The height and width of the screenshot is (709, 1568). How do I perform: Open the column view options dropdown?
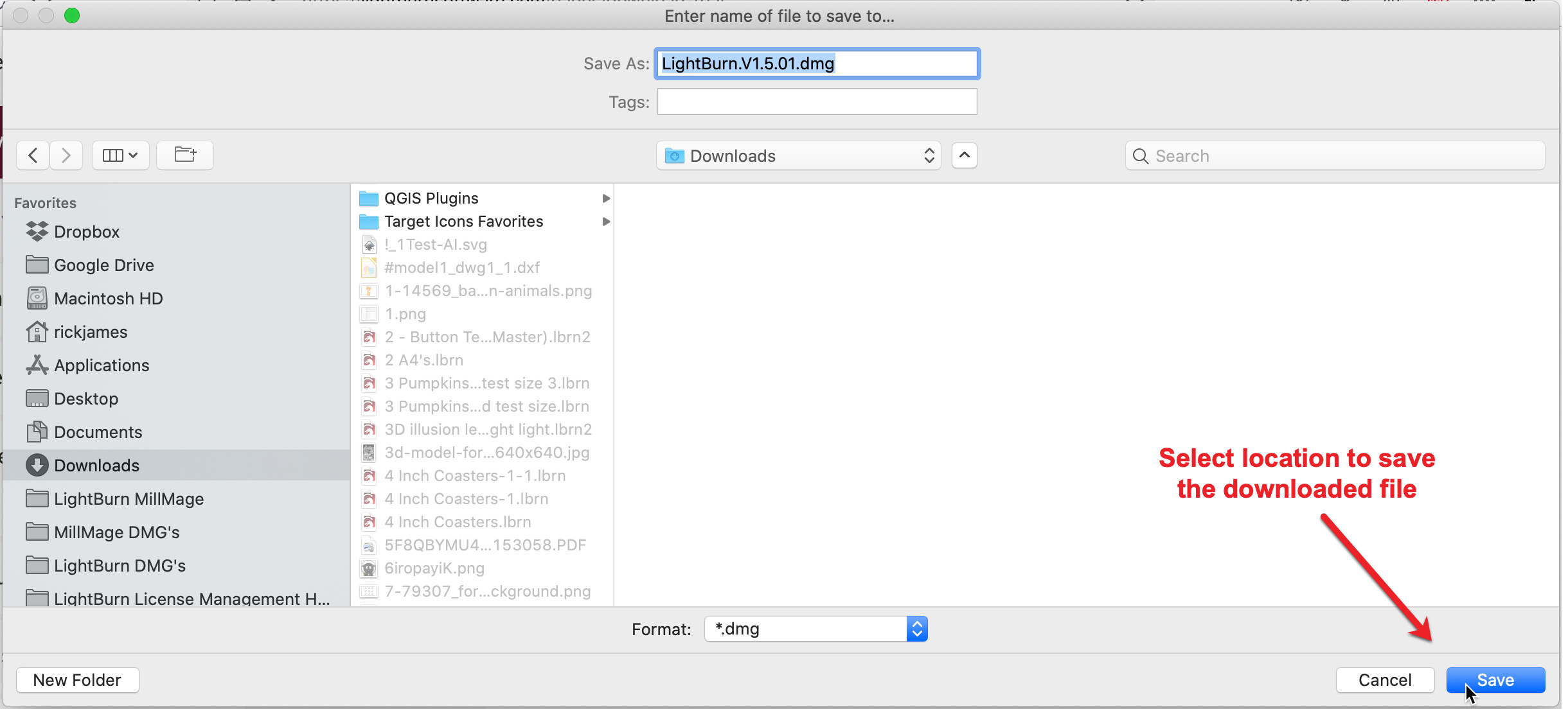pyautogui.click(x=121, y=155)
